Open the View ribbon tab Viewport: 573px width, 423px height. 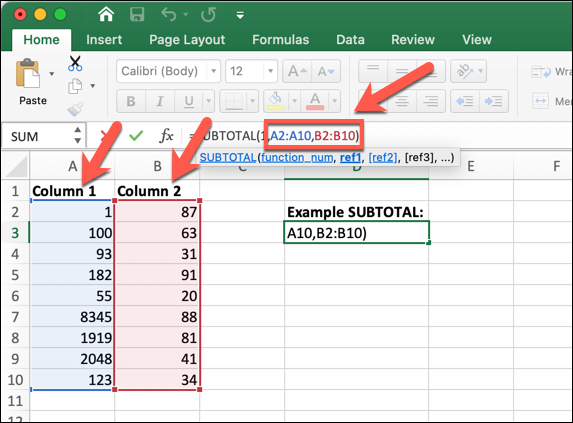477,39
